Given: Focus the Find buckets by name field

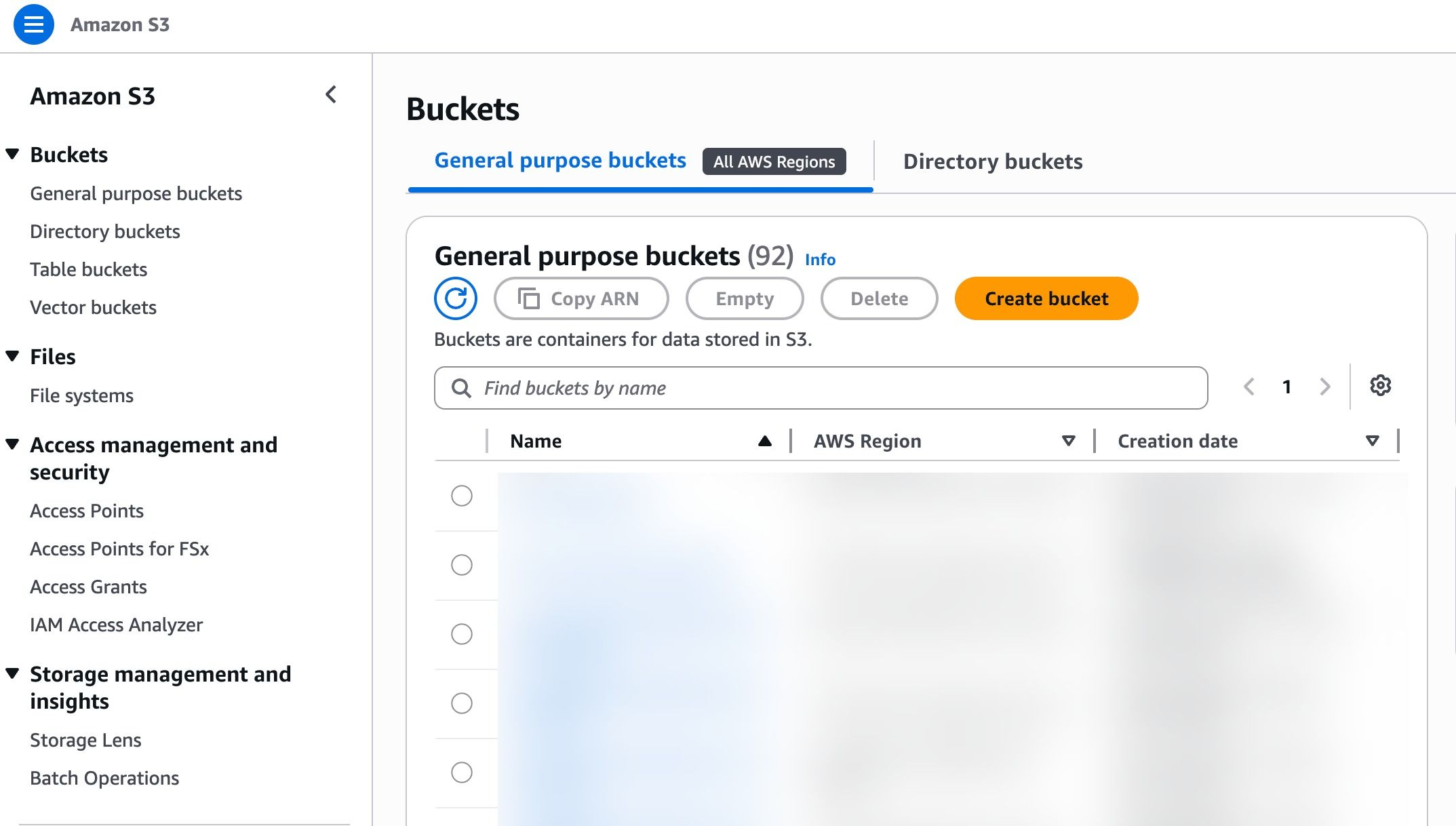Looking at the screenshot, I should point(821,388).
